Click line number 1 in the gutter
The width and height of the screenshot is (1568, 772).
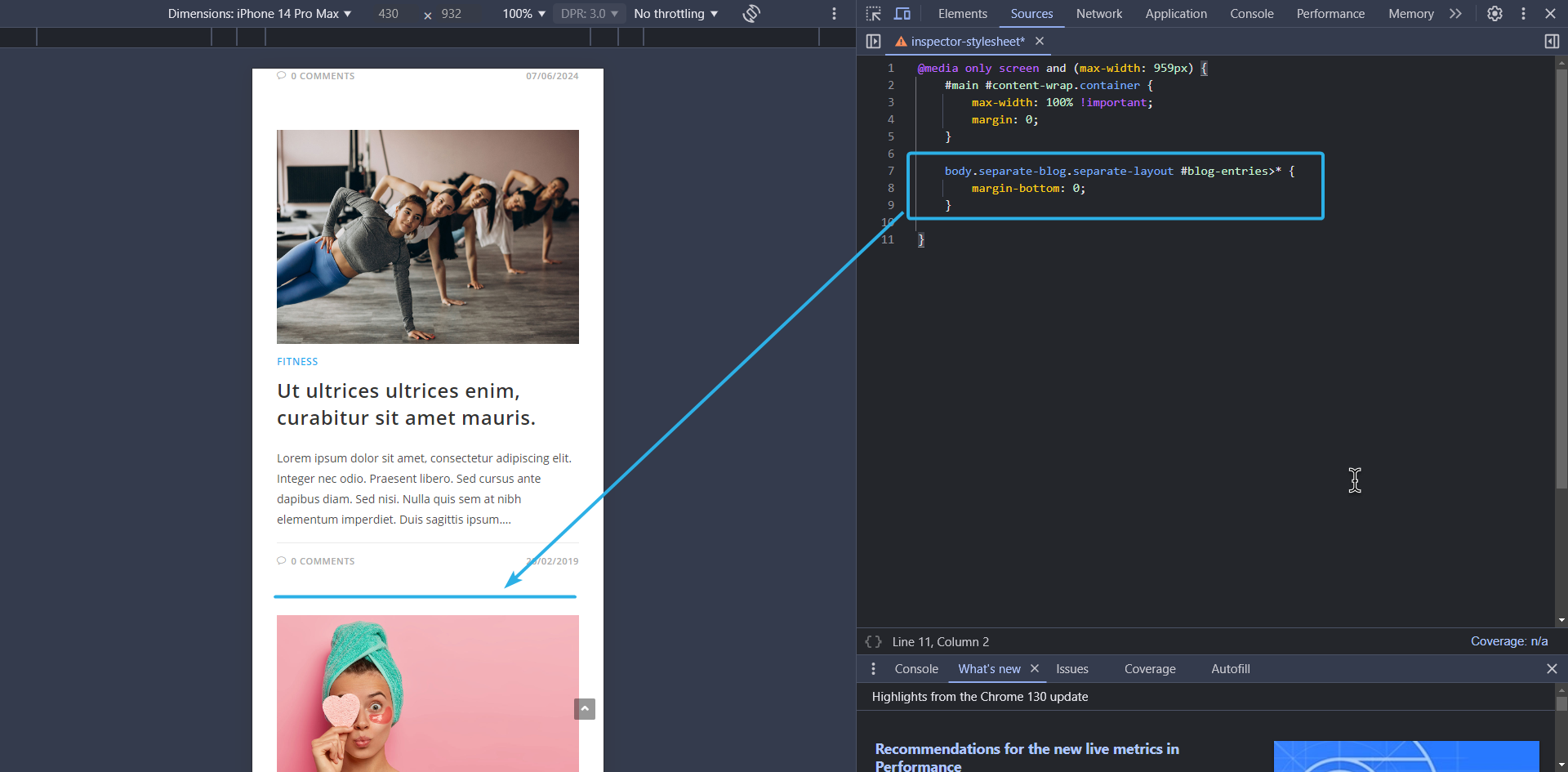891,68
